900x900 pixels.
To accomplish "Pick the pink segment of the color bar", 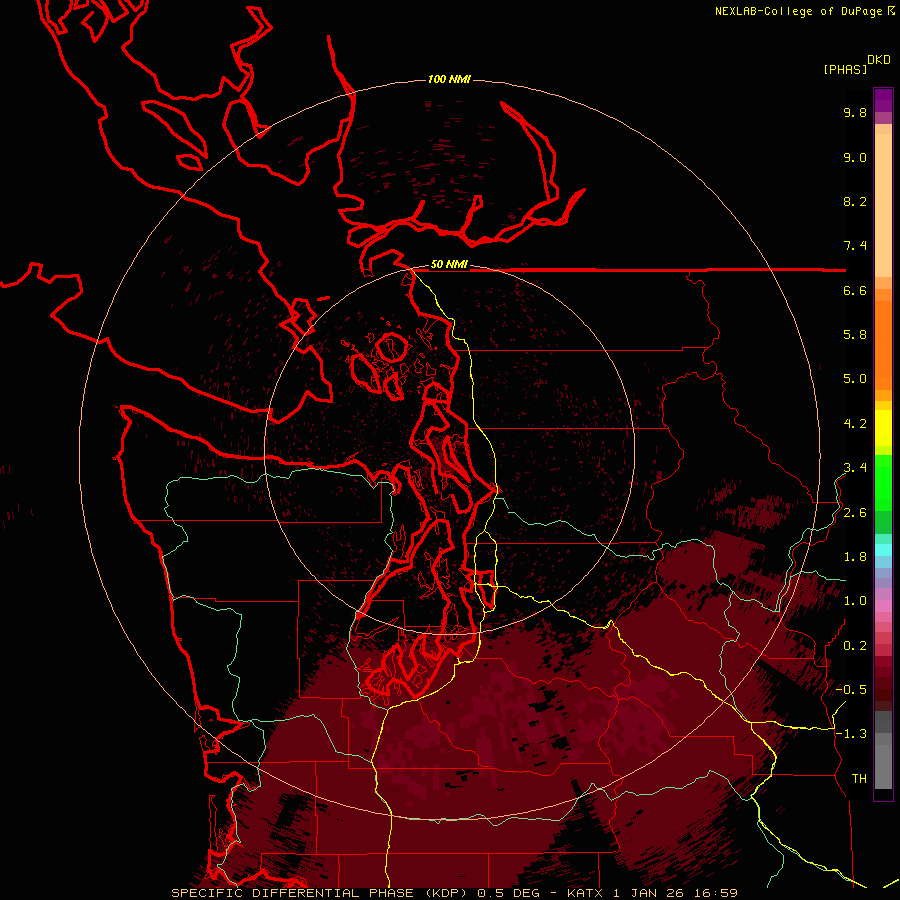I will tap(883, 606).
